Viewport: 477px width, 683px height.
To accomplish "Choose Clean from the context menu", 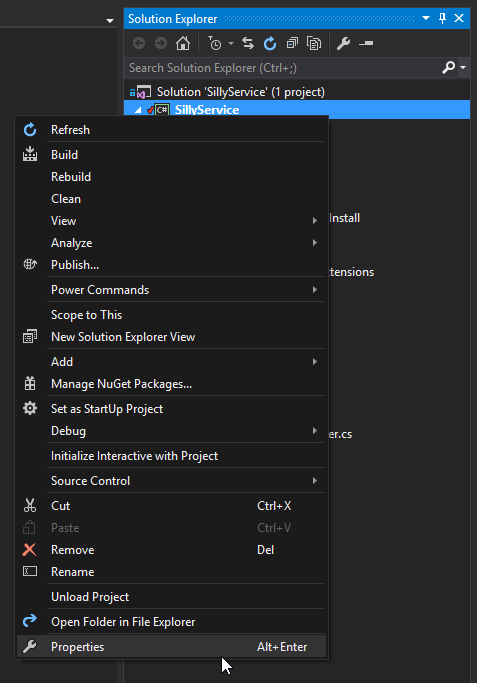I will (x=171, y=199).
